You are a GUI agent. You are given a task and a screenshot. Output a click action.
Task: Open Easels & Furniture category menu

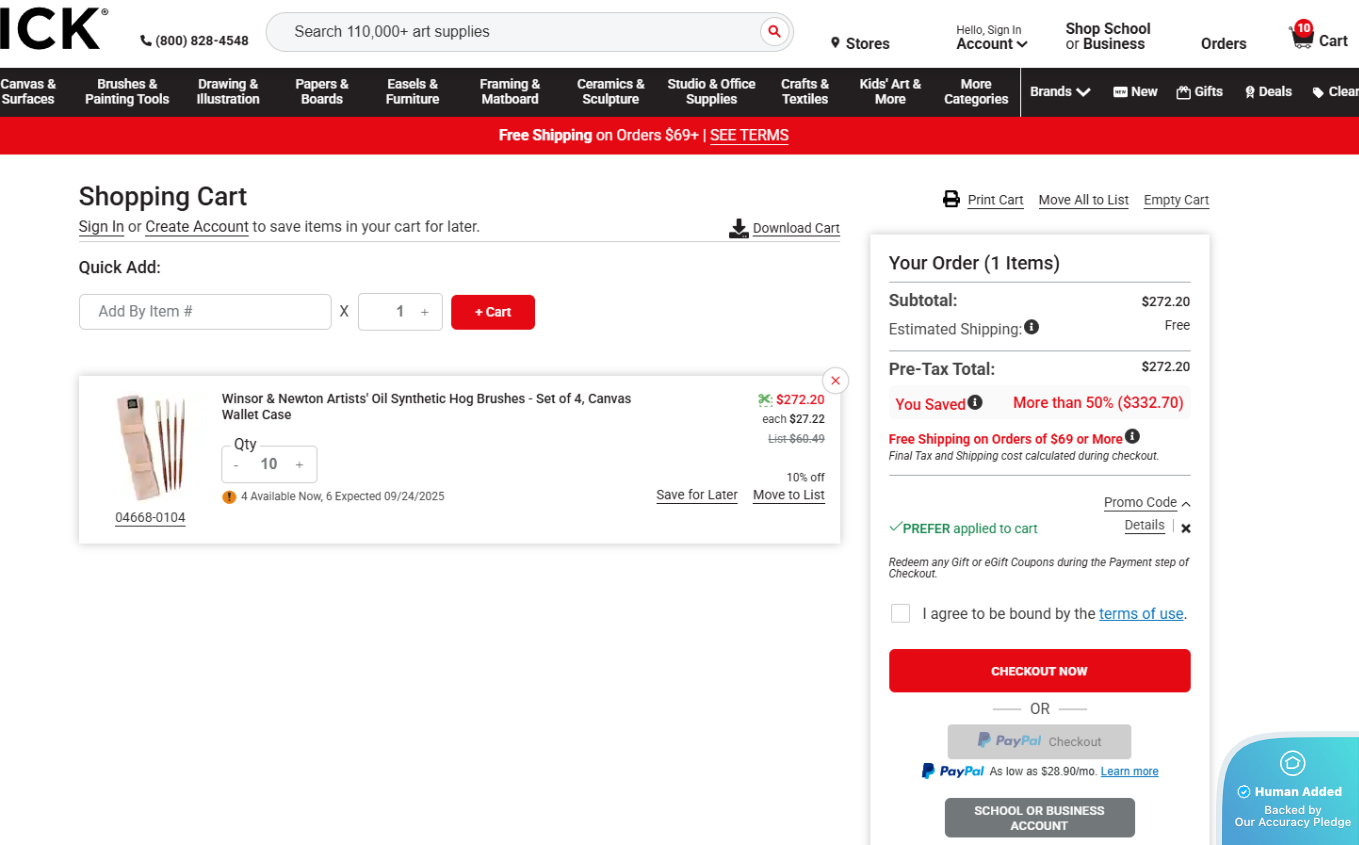[x=412, y=92]
